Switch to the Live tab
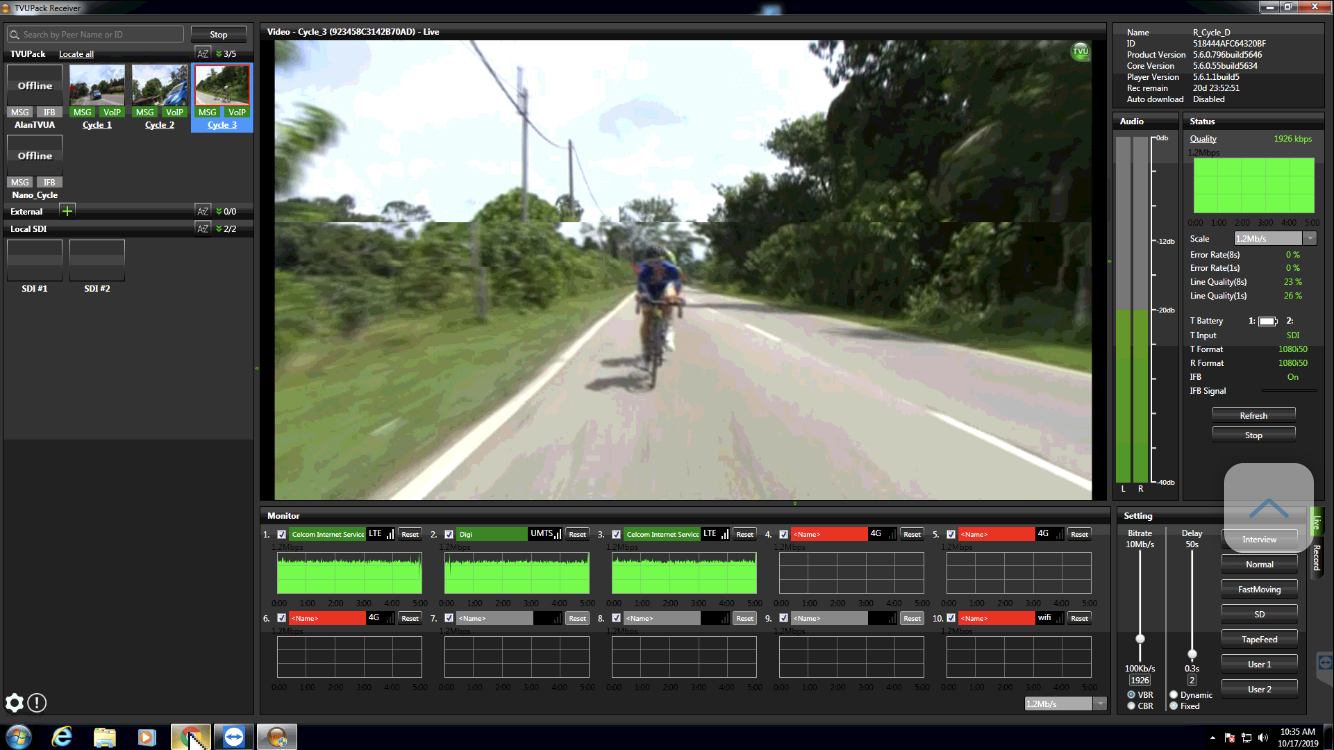This screenshot has width=1334, height=750. click(x=1316, y=520)
